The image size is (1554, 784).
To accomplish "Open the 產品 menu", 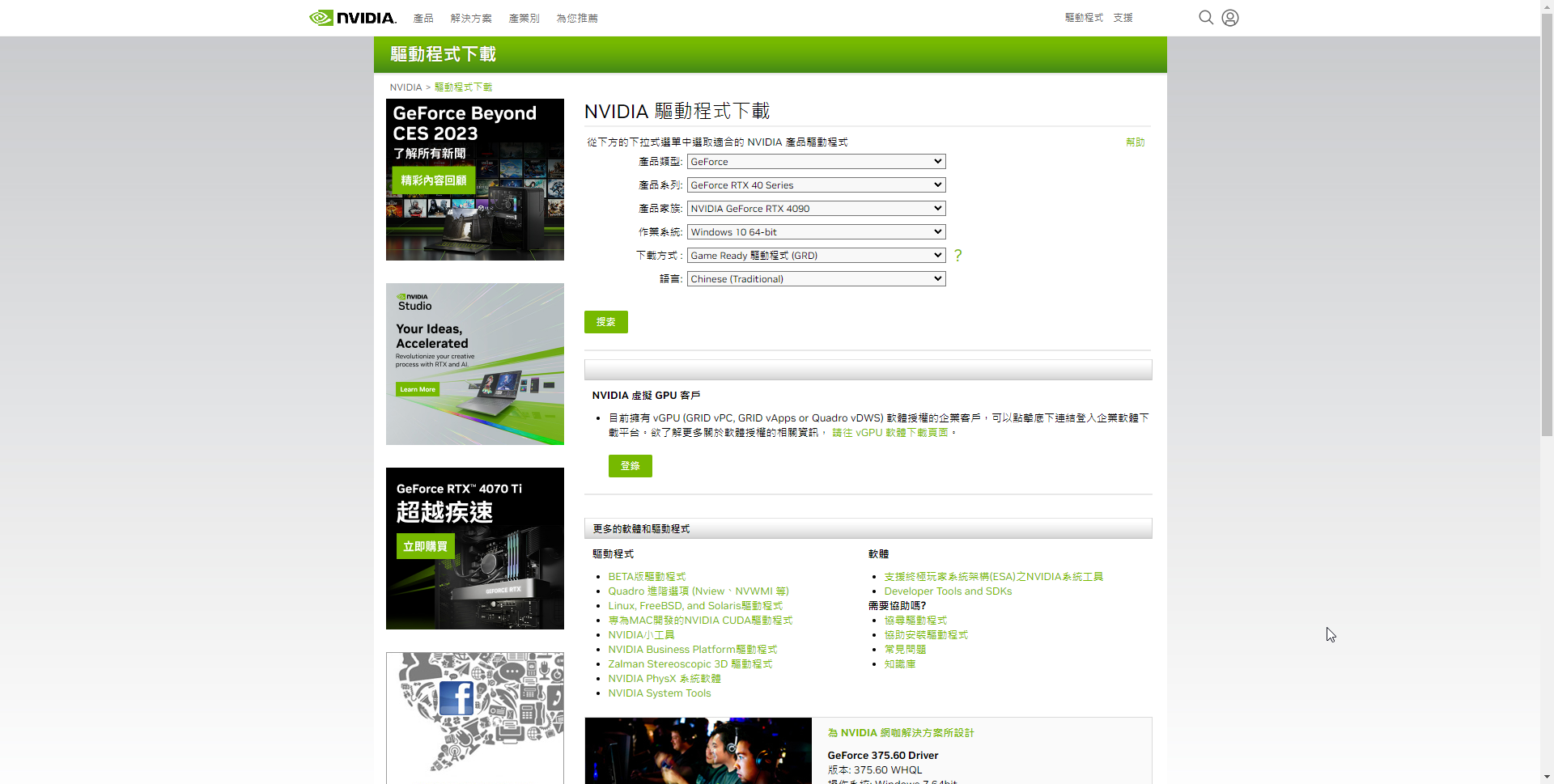I will pyautogui.click(x=423, y=18).
